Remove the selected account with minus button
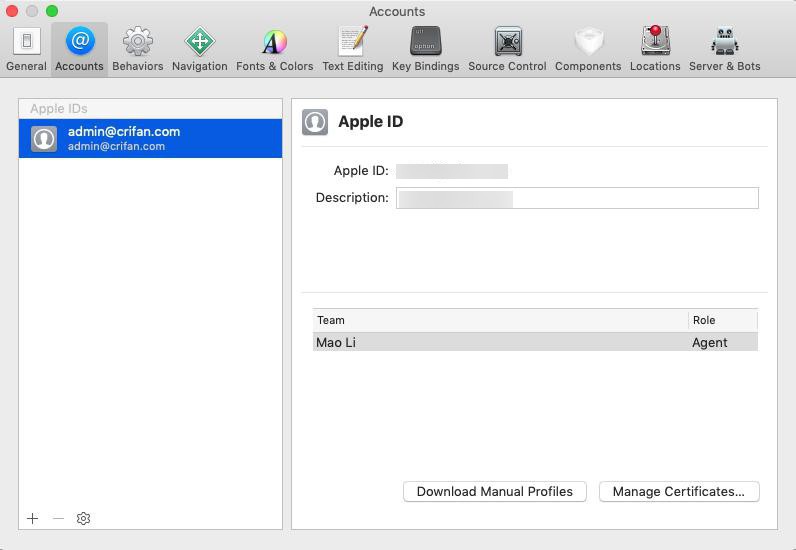 [x=58, y=519]
